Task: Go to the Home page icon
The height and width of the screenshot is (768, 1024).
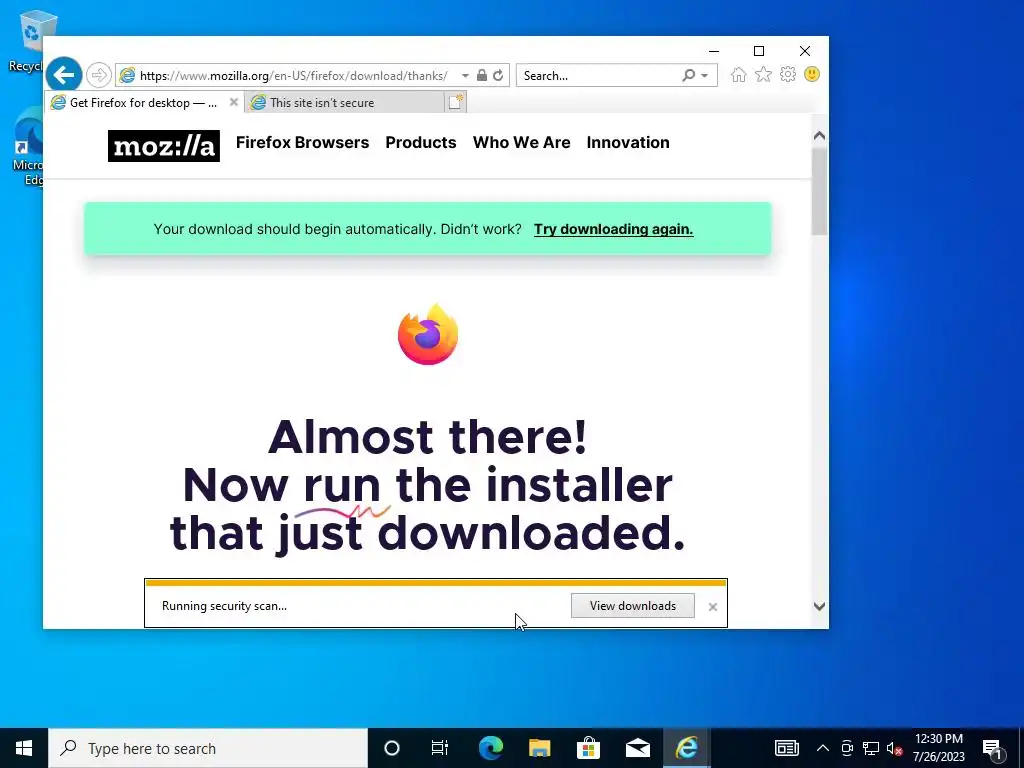Action: (739, 74)
